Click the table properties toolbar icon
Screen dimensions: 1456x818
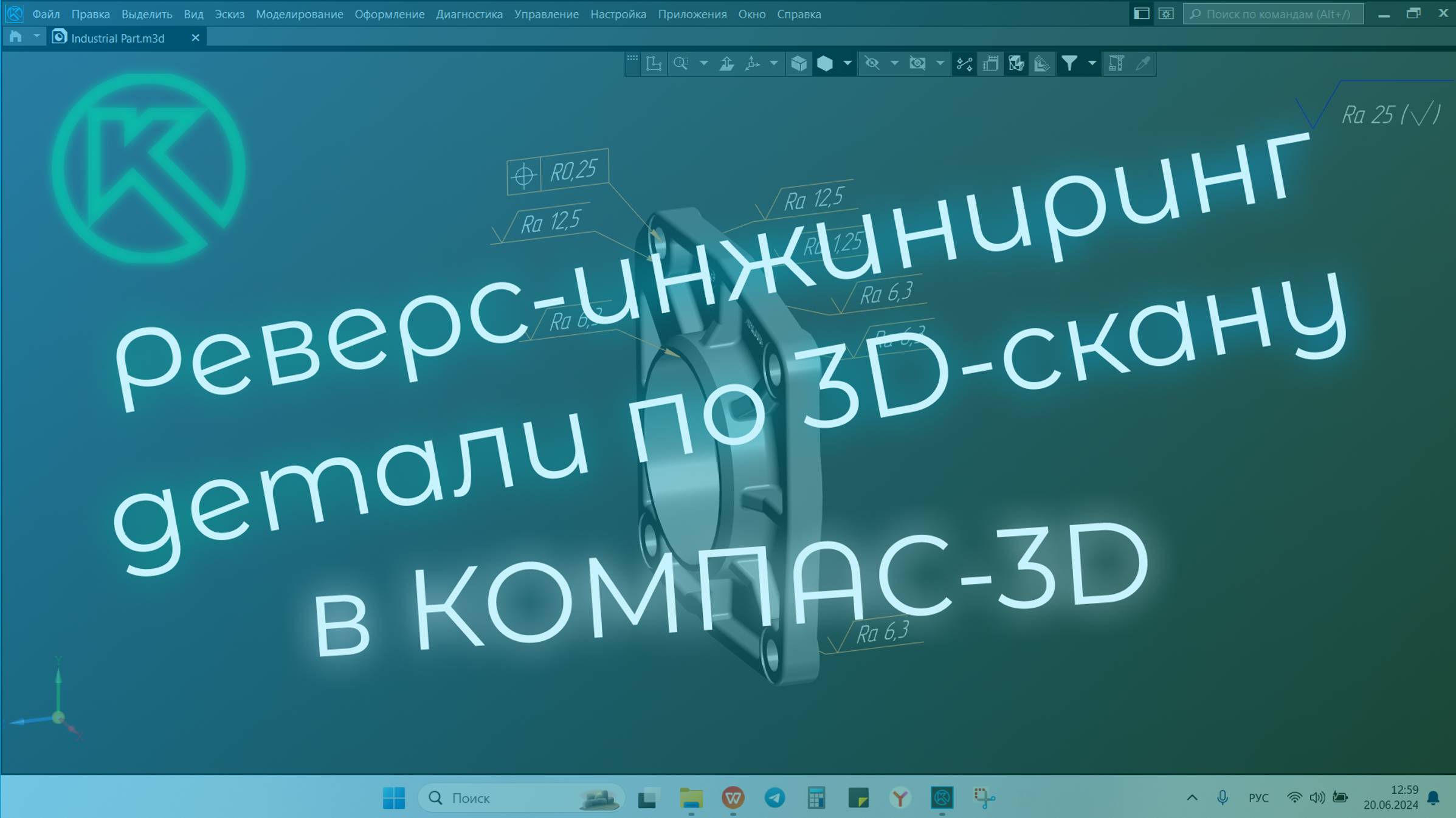pos(1116,63)
